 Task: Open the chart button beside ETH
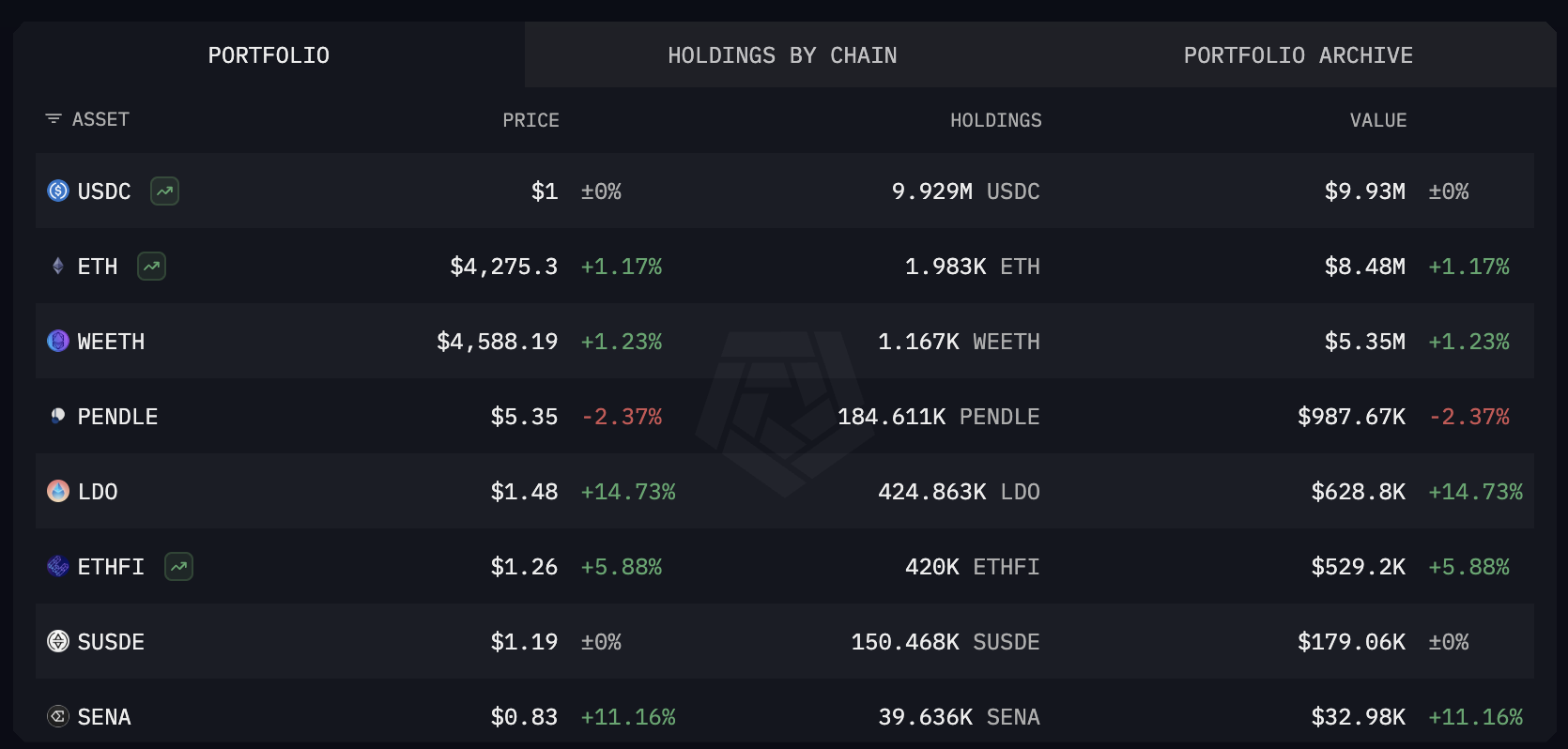coord(151,267)
